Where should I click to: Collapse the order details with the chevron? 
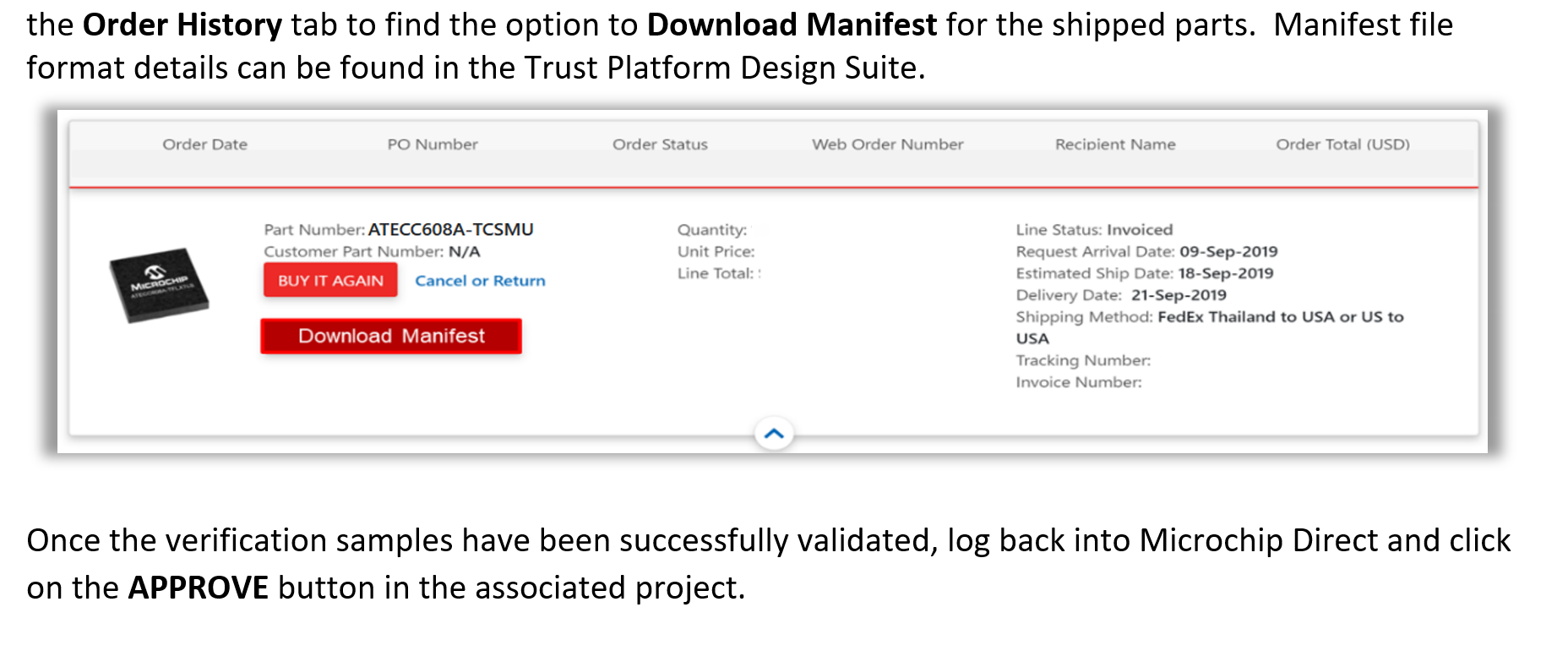click(x=773, y=433)
